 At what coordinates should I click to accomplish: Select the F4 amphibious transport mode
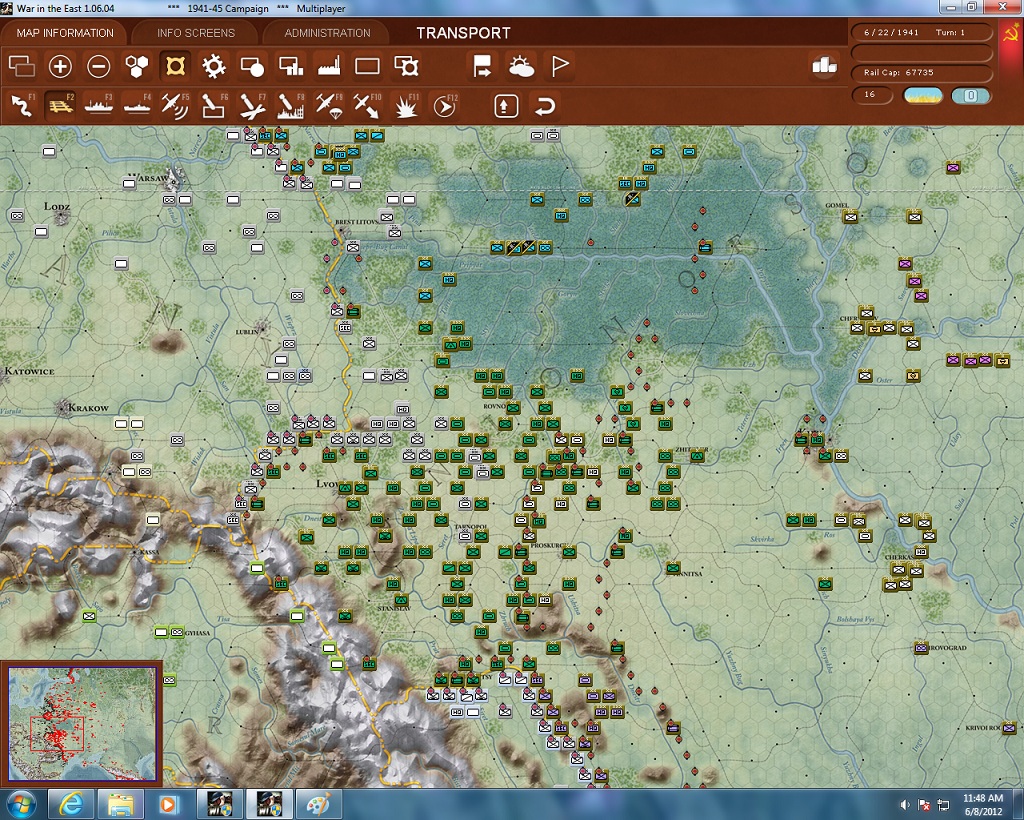(136, 106)
